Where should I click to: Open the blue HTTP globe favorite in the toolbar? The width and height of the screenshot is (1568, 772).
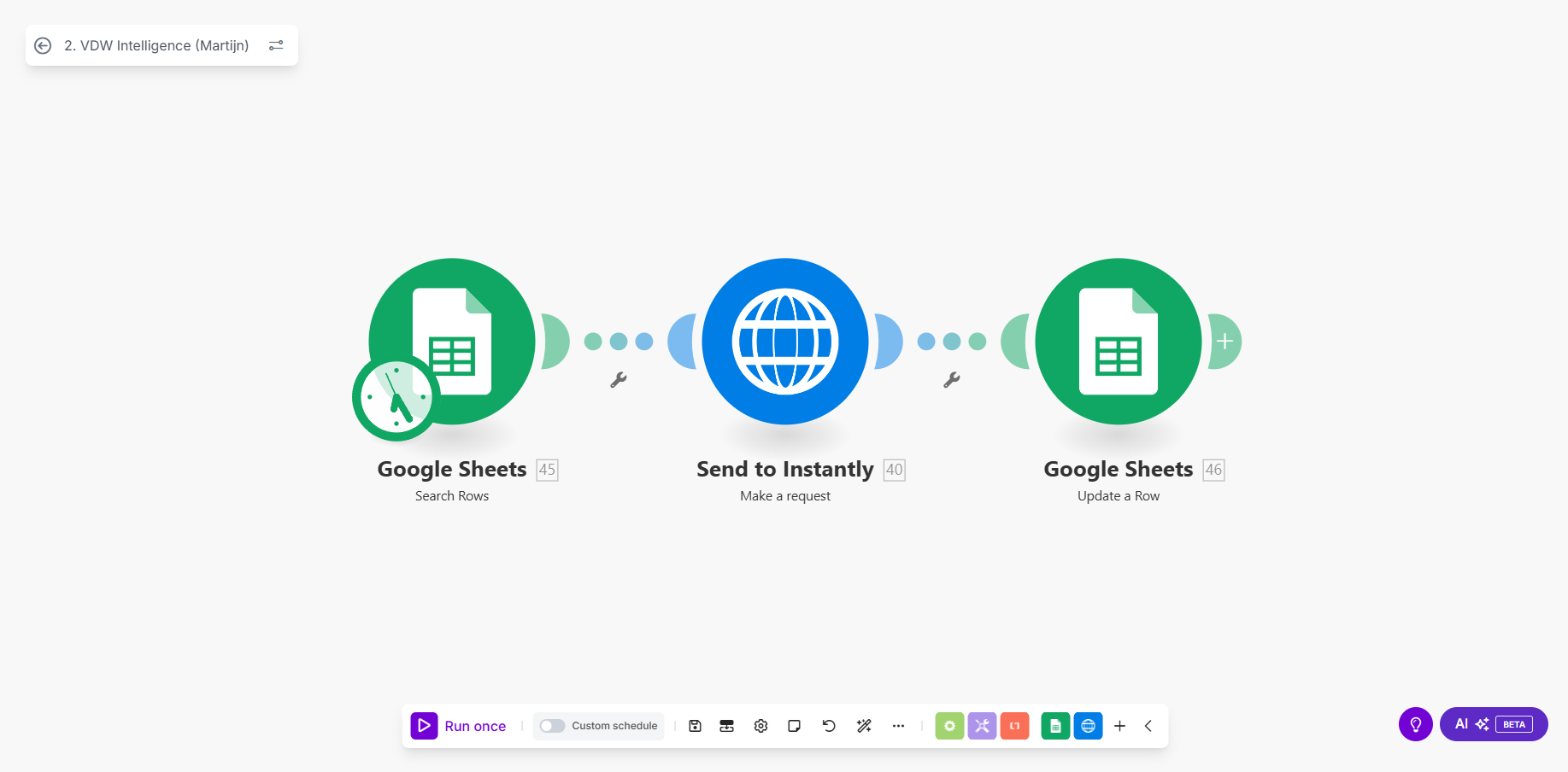pos(1088,726)
